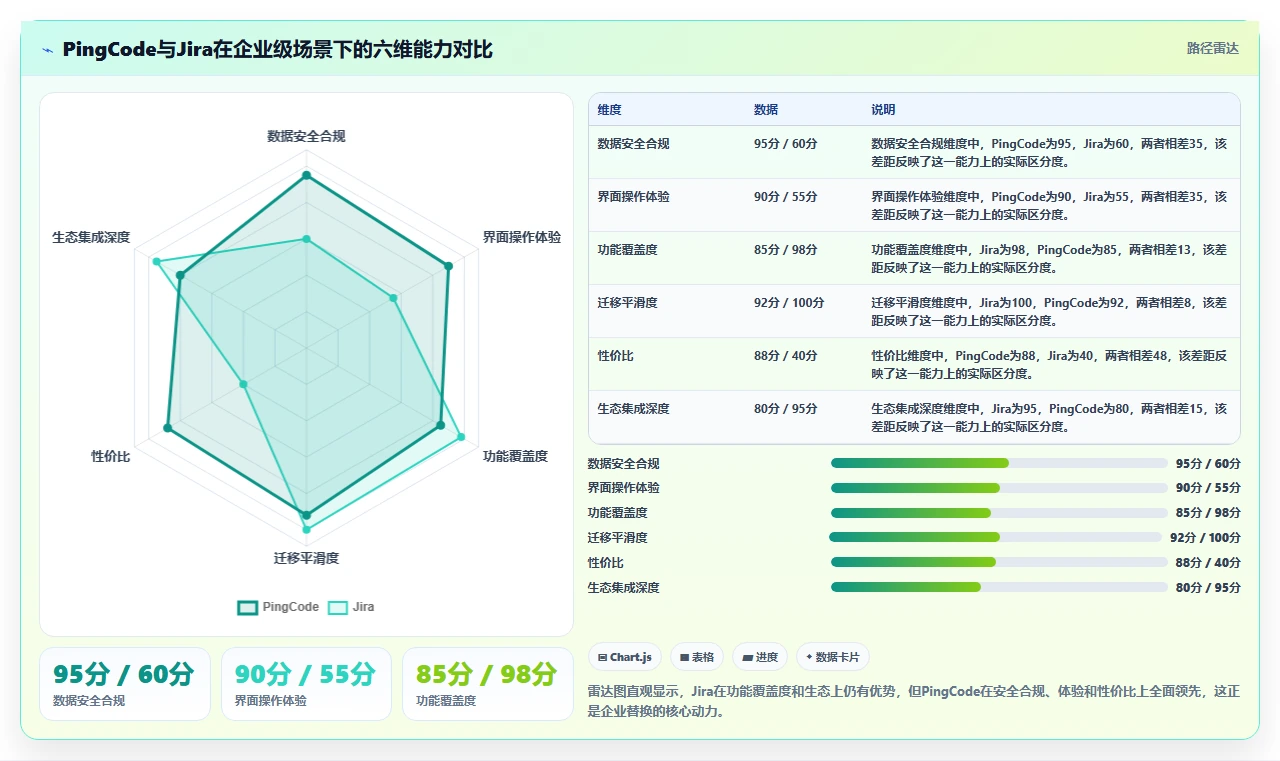Click the 功能覆盖度 table row label
This screenshot has height=761, width=1280.
pyautogui.click(x=628, y=250)
